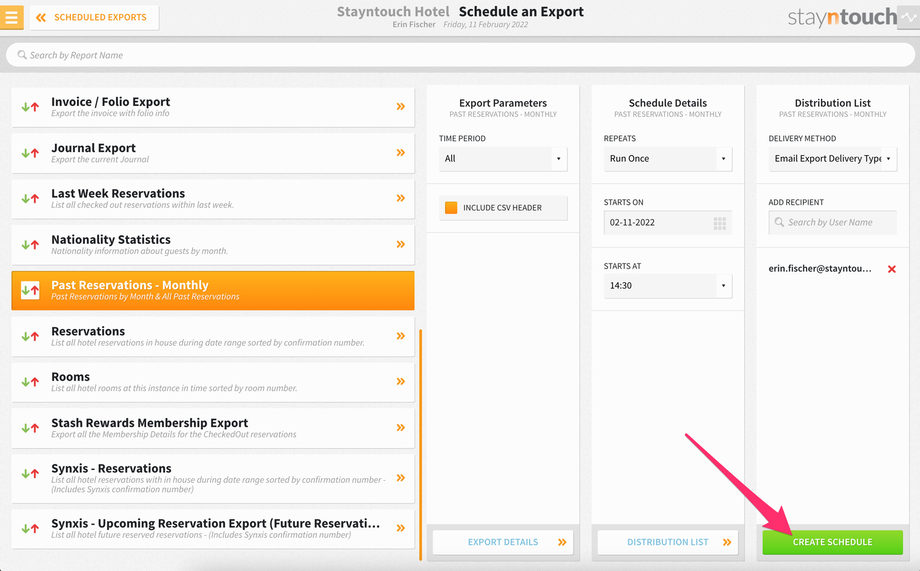
Task: Open the Repeats dropdown showing Run Once
Action: click(x=668, y=158)
